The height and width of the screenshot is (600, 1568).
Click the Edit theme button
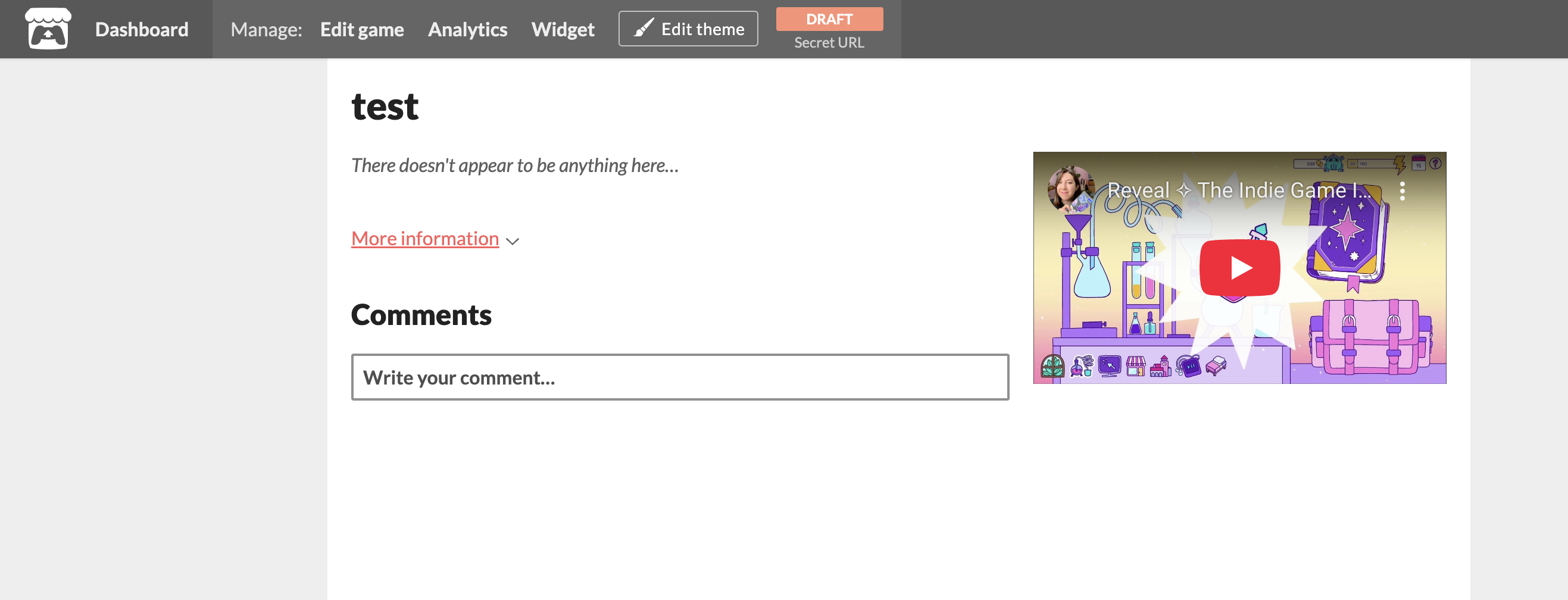pos(688,29)
